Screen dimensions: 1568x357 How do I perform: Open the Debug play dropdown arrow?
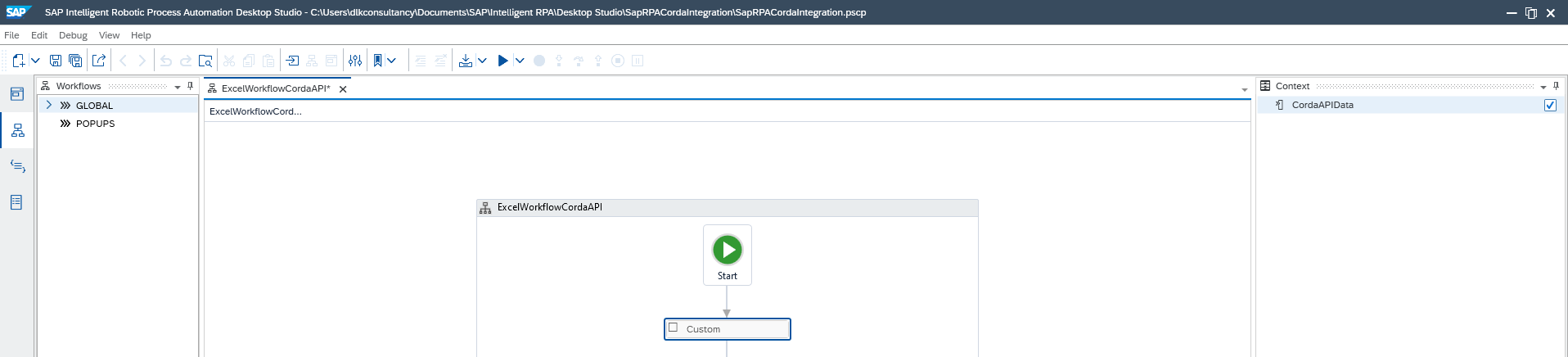520,61
